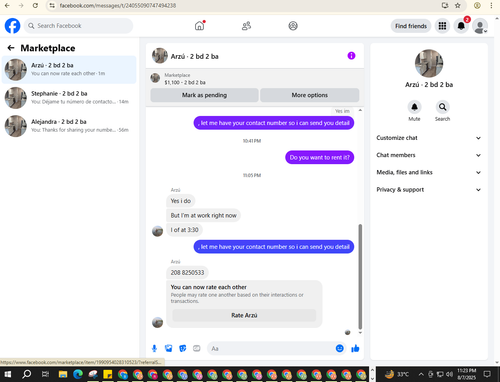Open weather widget showing 33°C
The height and width of the screenshot is (382, 500).
(x=397, y=374)
